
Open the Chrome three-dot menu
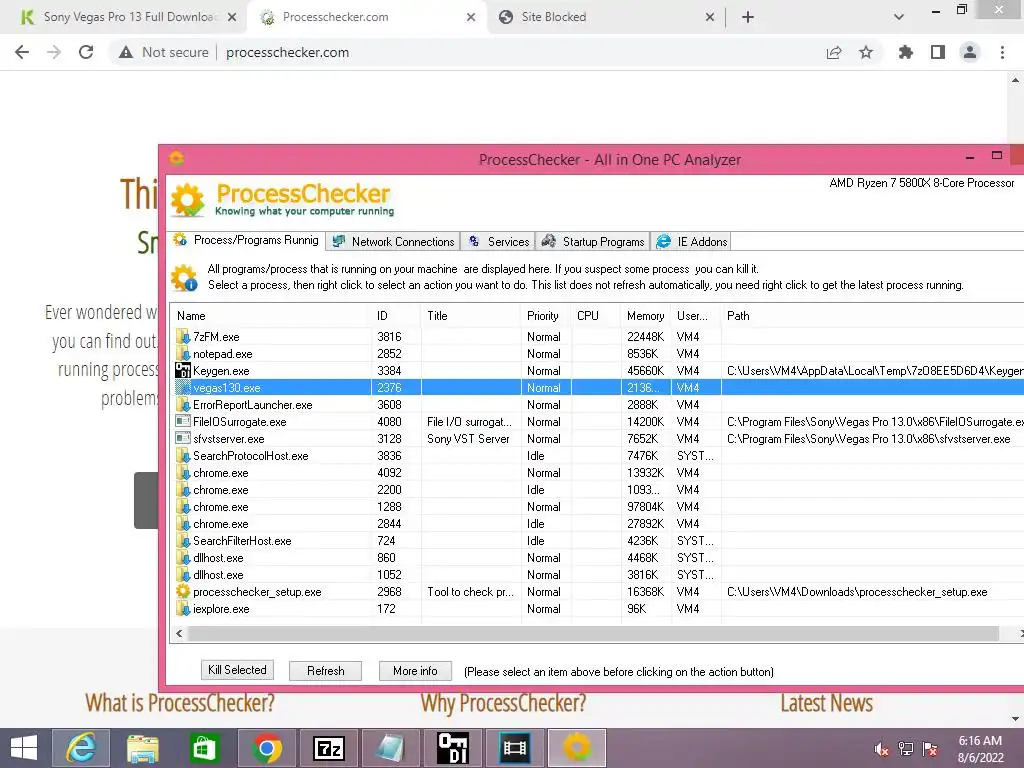[x=1002, y=52]
